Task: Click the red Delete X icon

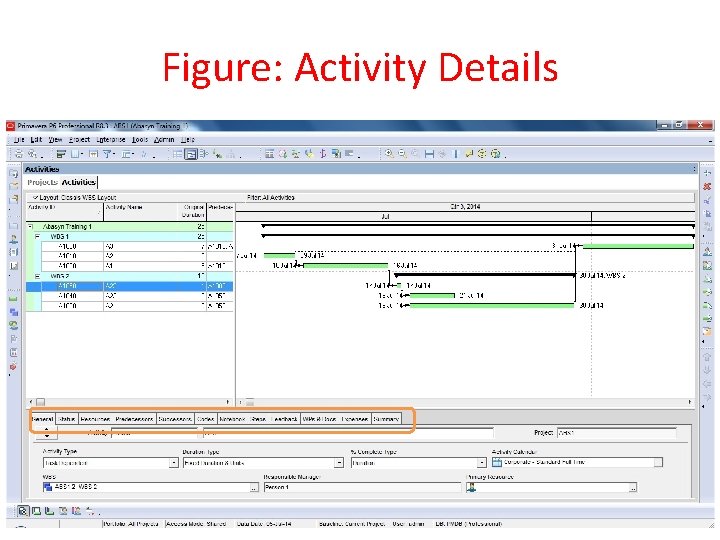Action: coord(708,186)
